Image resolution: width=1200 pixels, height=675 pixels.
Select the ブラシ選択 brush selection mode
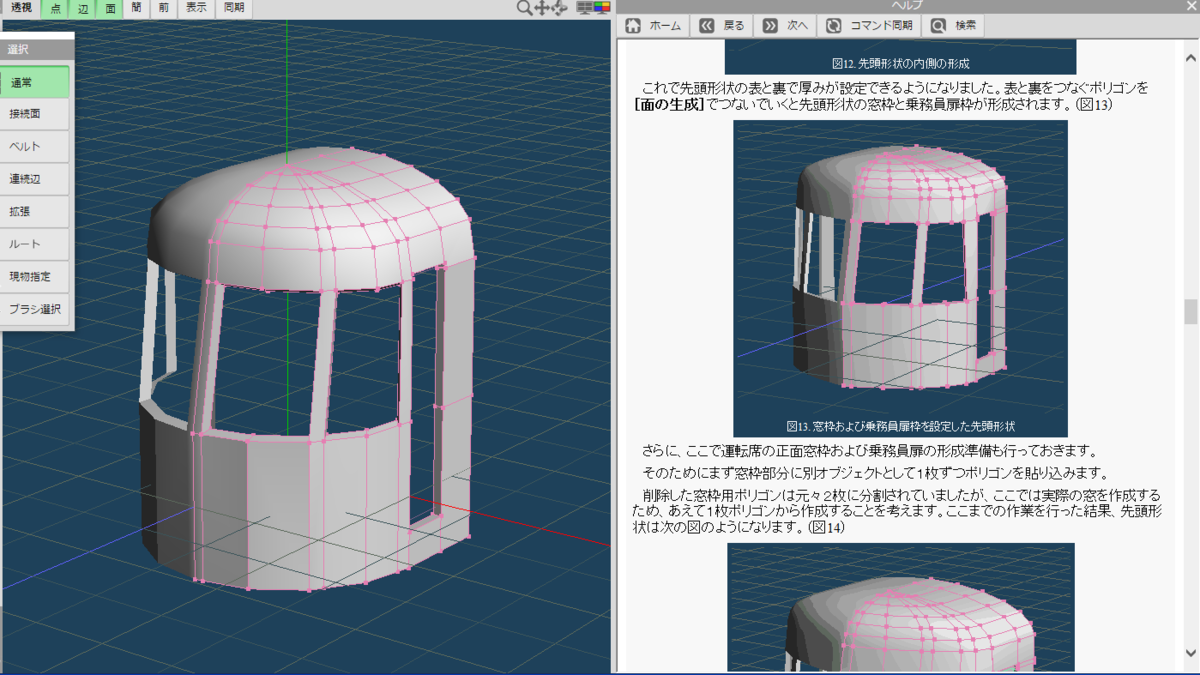coord(35,309)
